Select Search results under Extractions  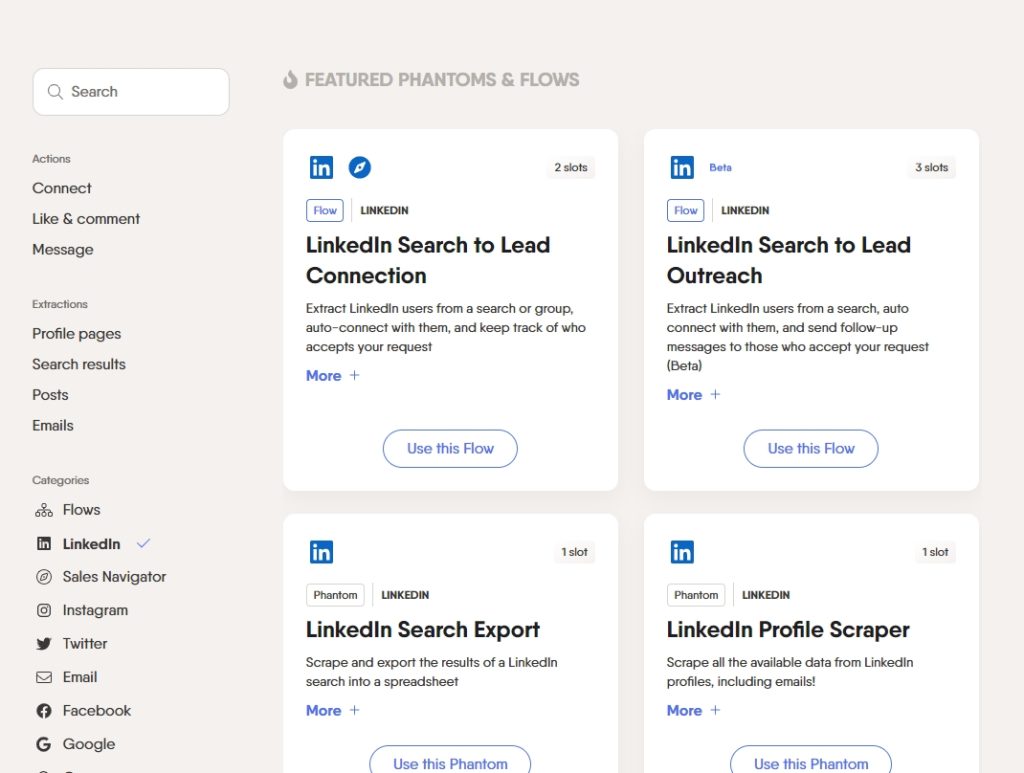coord(79,364)
